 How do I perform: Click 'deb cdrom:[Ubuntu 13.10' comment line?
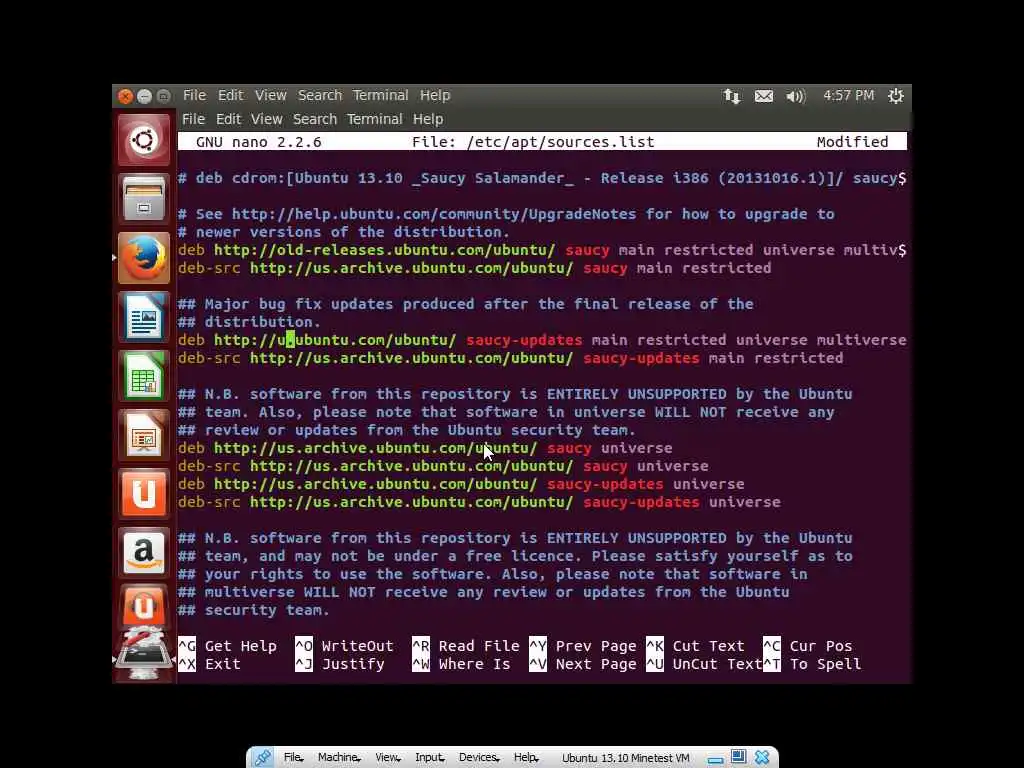click(541, 178)
